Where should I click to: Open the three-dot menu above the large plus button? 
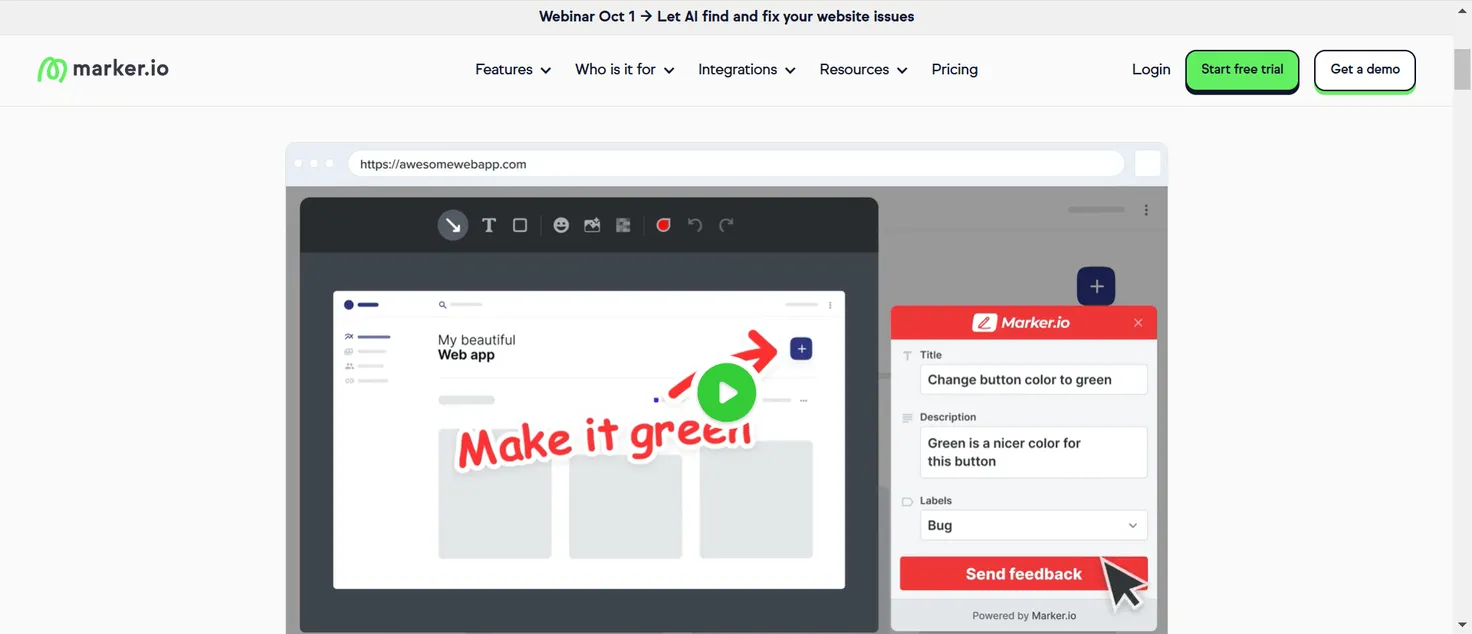coord(1146,210)
